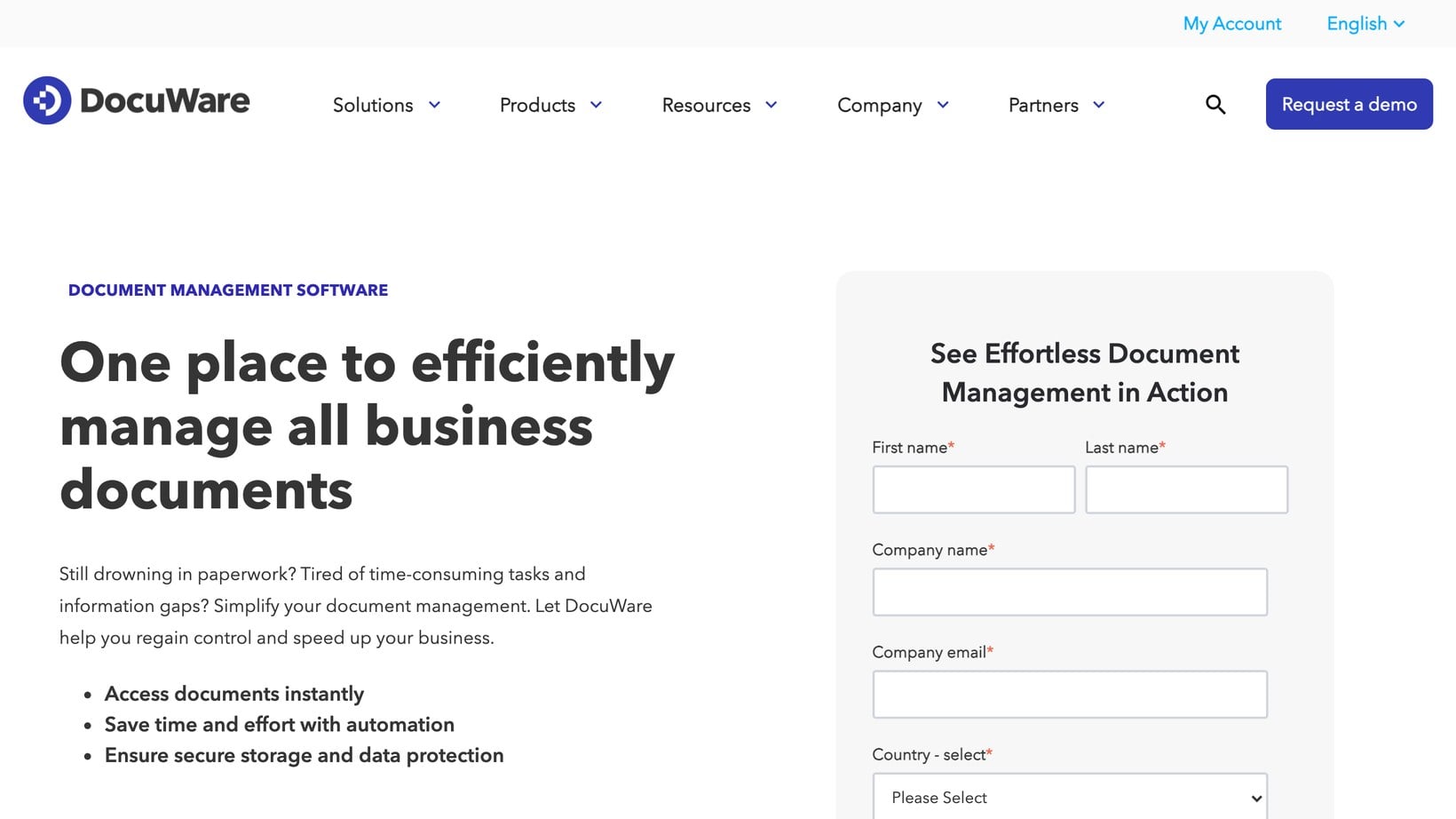Open the Company menu item
The image size is (1456, 819).
pyautogui.click(x=880, y=106)
